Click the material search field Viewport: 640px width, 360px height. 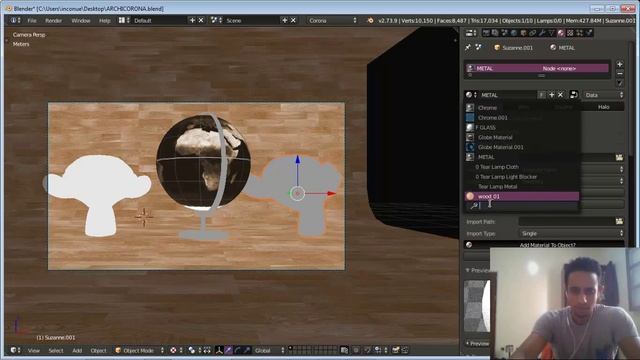coord(522,206)
